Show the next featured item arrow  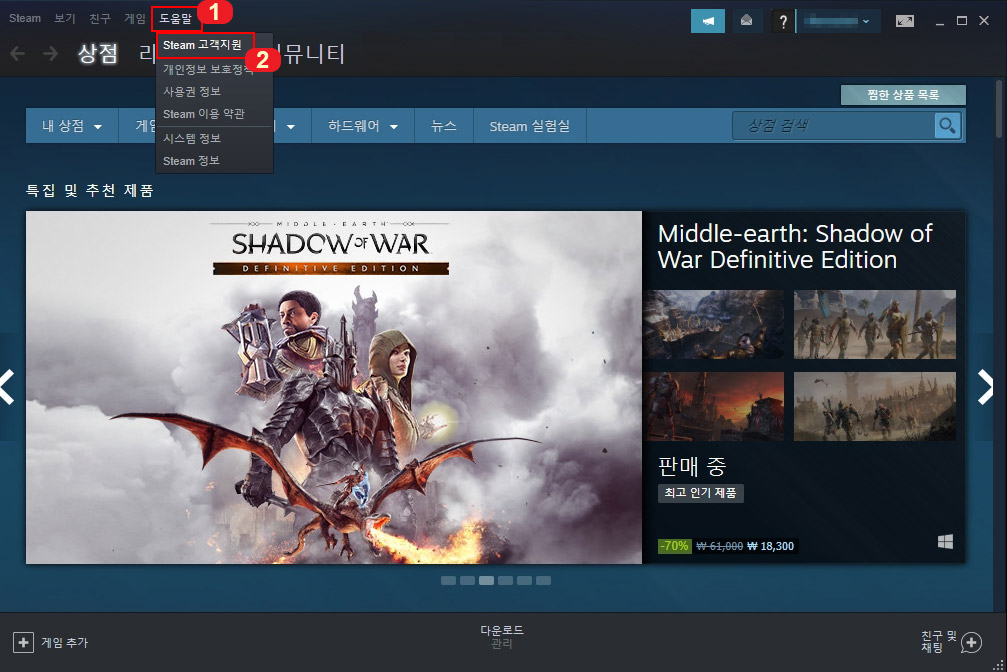click(x=985, y=387)
